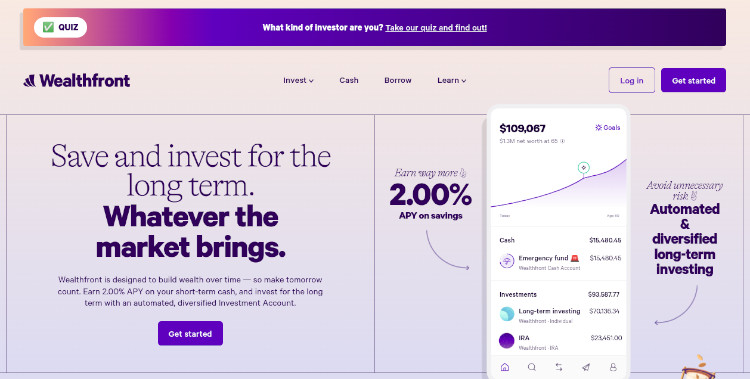Click the Long-term investing teal circle icon
This screenshot has height=379, width=750.
click(507, 314)
